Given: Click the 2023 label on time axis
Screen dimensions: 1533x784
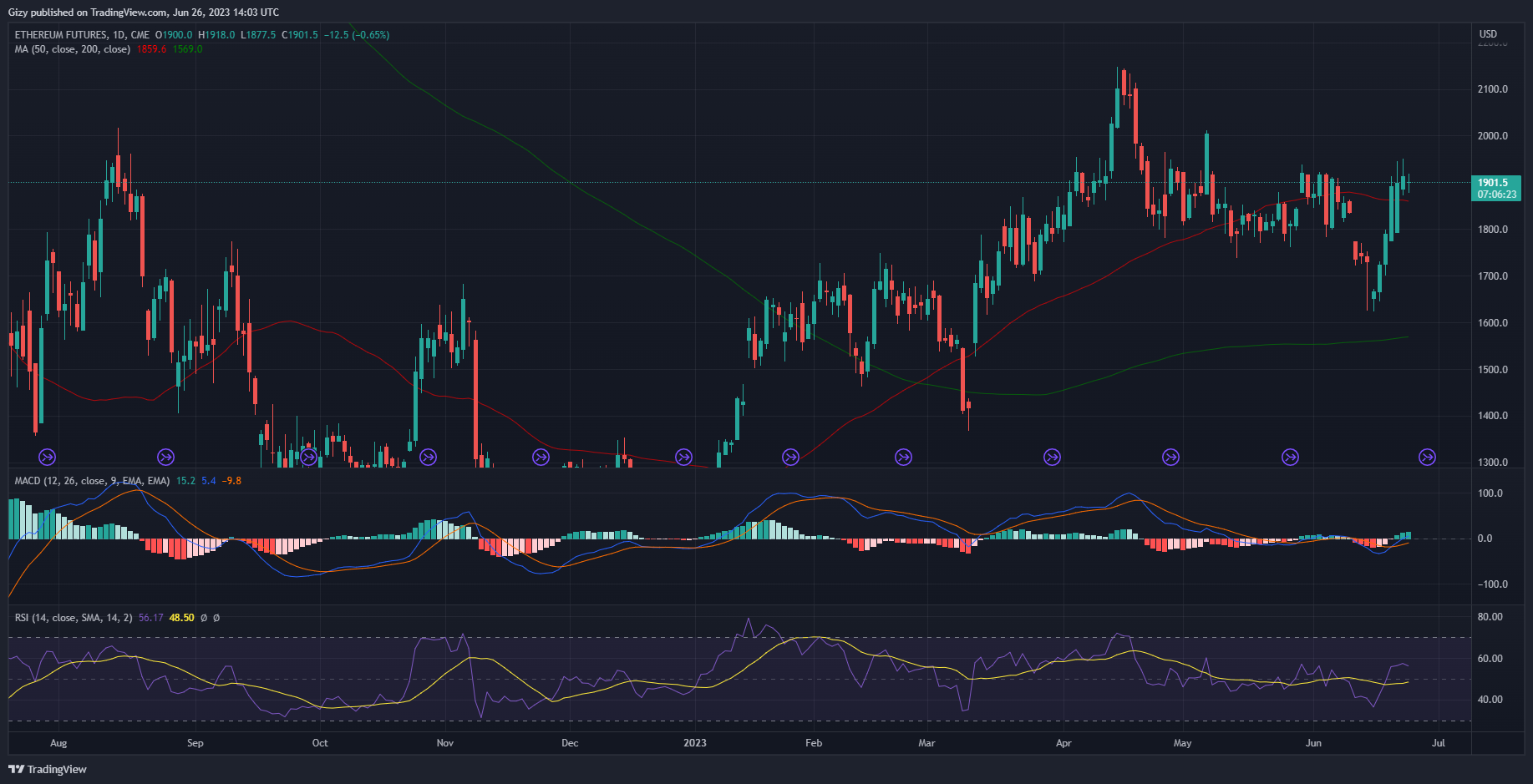Looking at the screenshot, I should coord(695,743).
